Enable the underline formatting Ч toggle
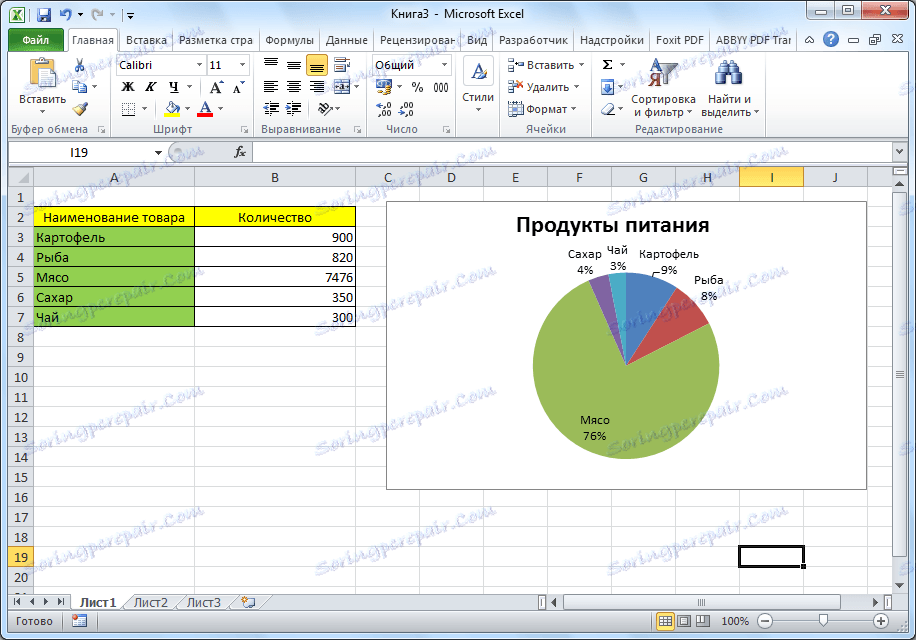This screenshot has width=916, height=640. [x=173, y=87]
